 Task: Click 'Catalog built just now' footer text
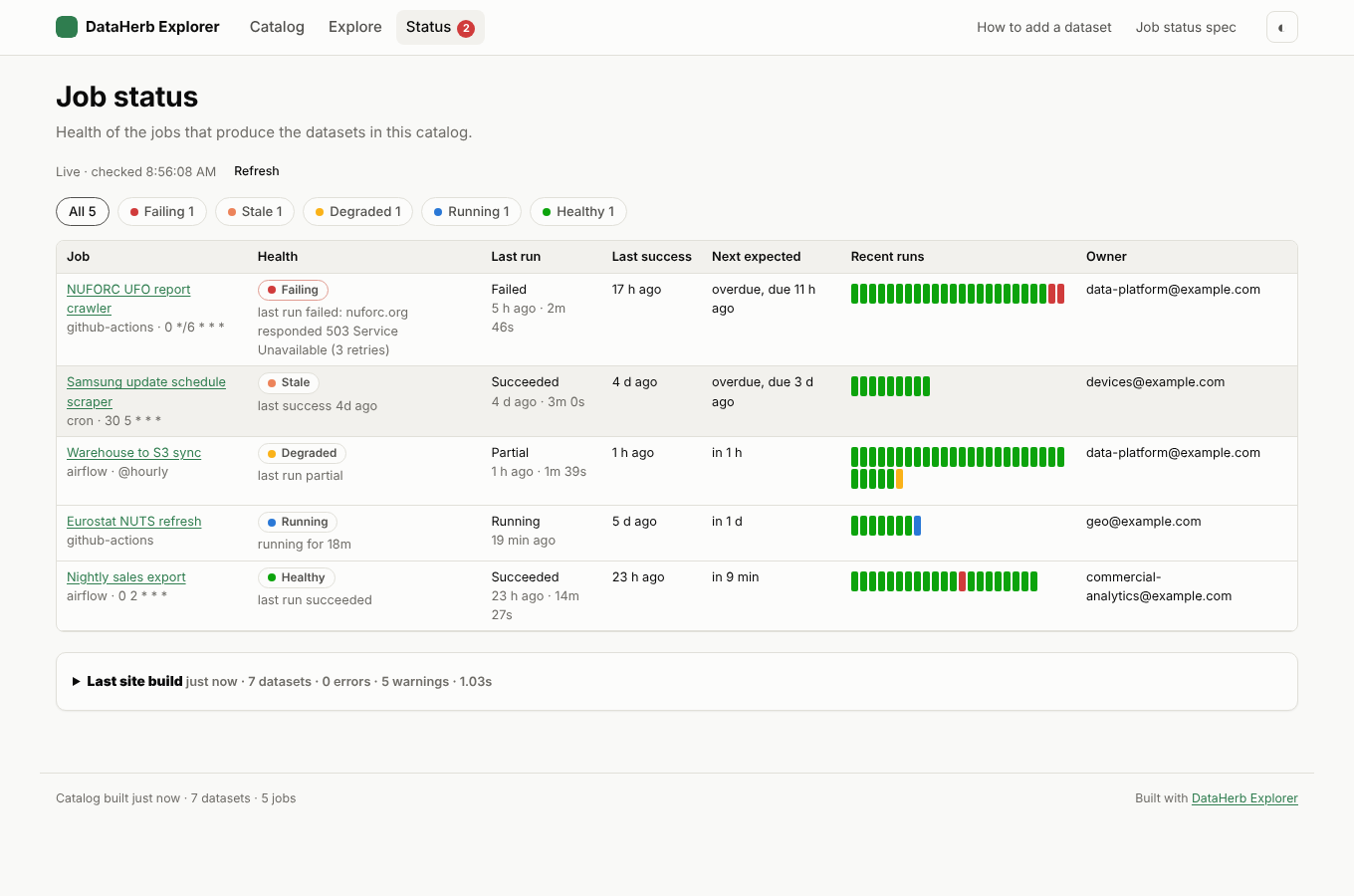(117, 798)
